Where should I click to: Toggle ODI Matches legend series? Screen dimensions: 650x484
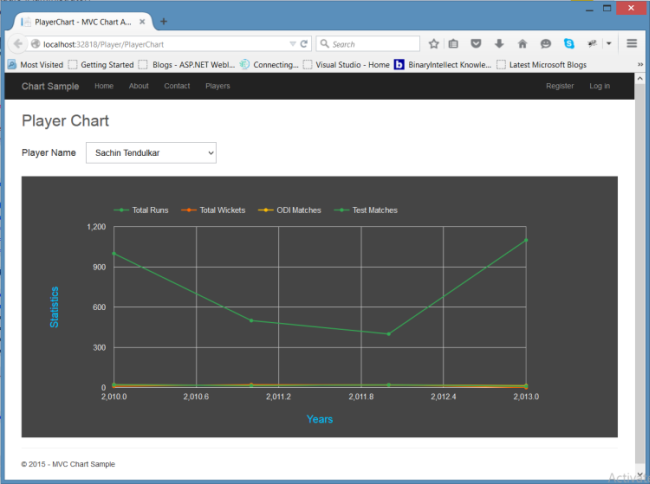pos(289,210)
